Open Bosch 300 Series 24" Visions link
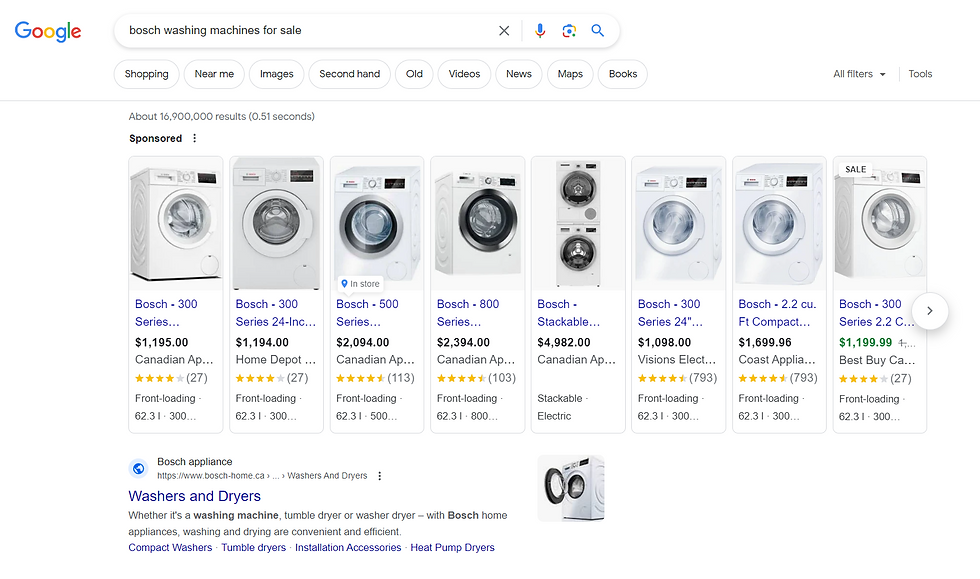The image size is (980, 579). click(670, 313)
